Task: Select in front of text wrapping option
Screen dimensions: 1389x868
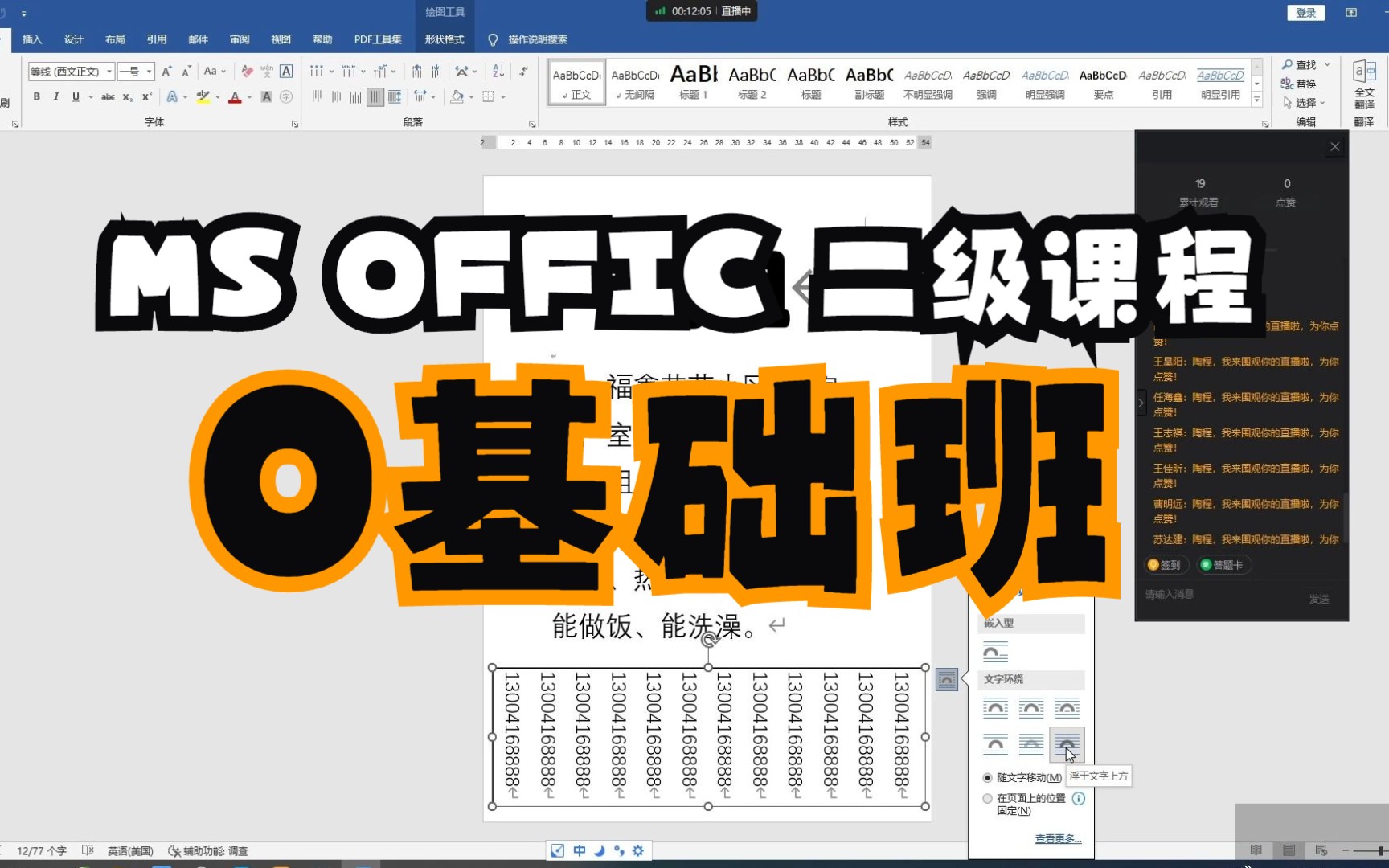Action: (x=1067, y=744)
